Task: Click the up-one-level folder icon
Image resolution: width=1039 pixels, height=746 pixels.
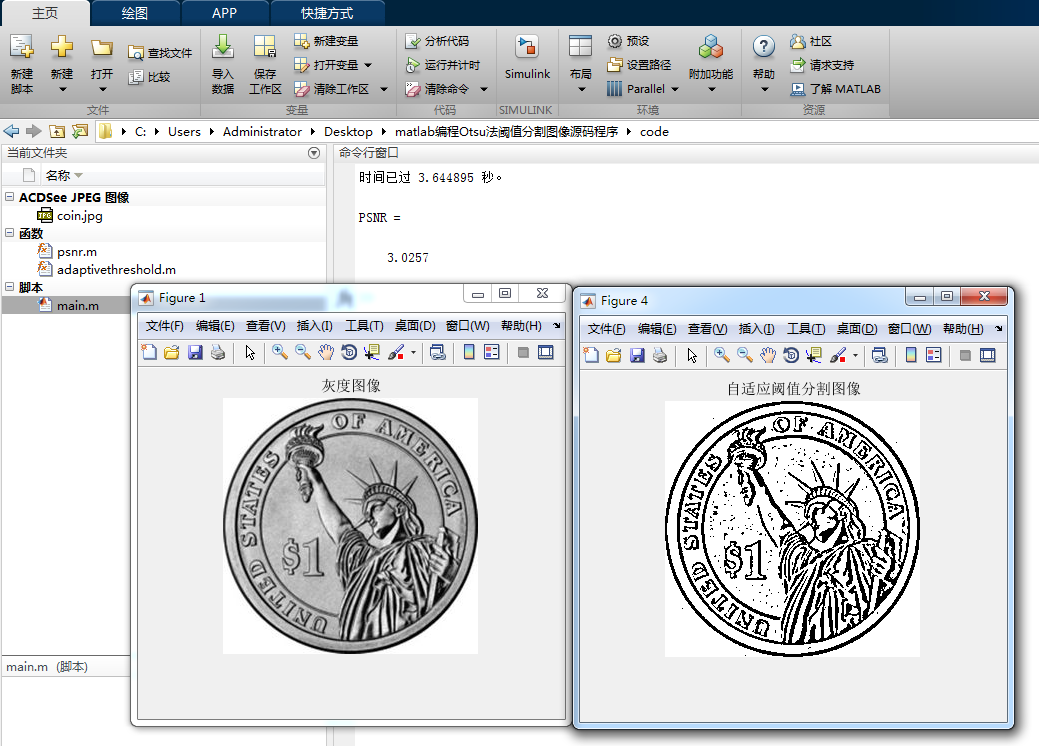Action: (57, 131)
